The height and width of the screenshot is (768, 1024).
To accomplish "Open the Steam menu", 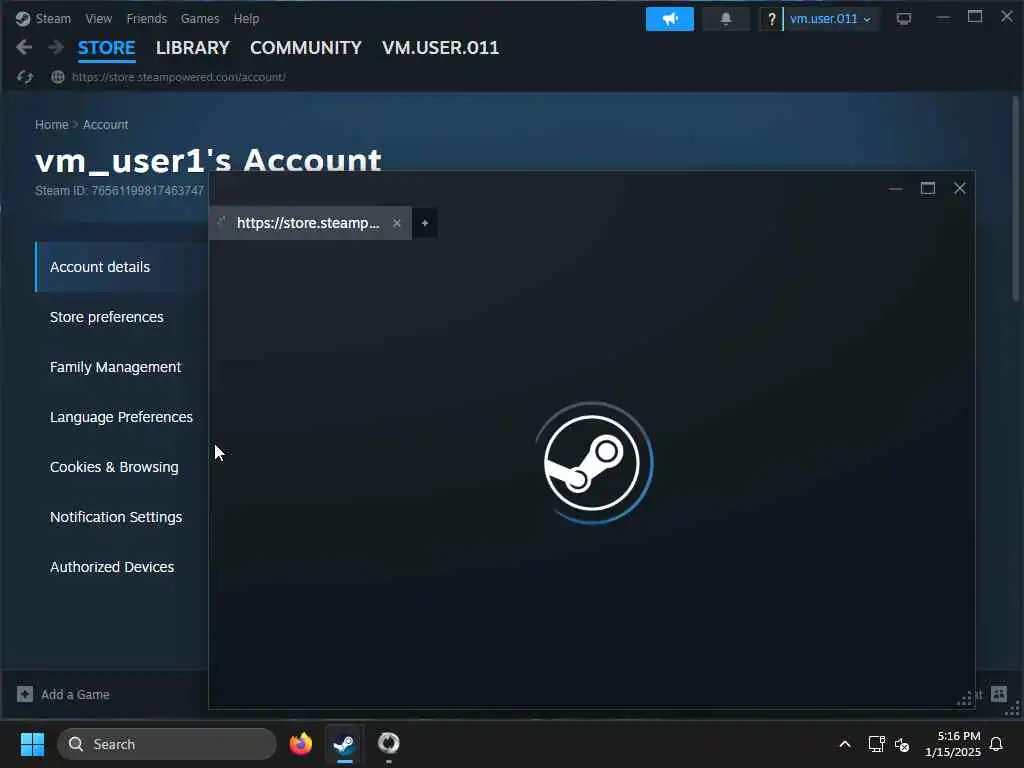I will pyautogui.click(x=53, y=18).
